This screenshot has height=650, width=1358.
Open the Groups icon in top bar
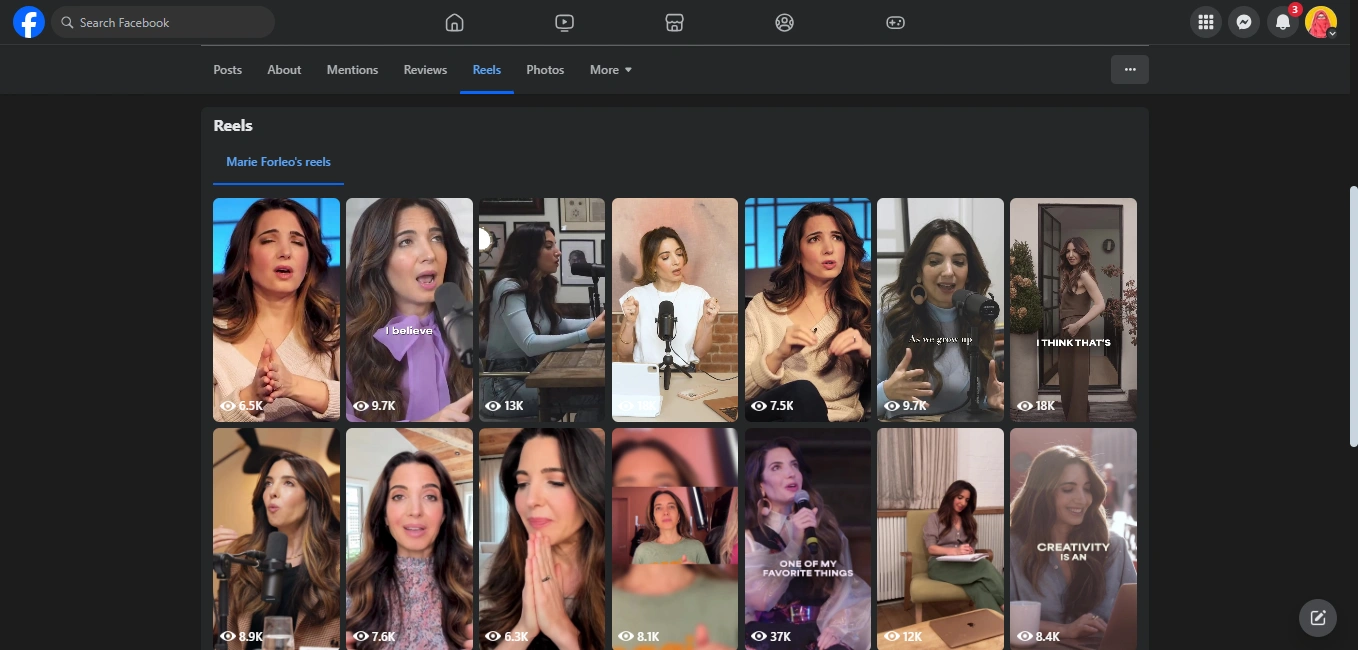[784, 22]
